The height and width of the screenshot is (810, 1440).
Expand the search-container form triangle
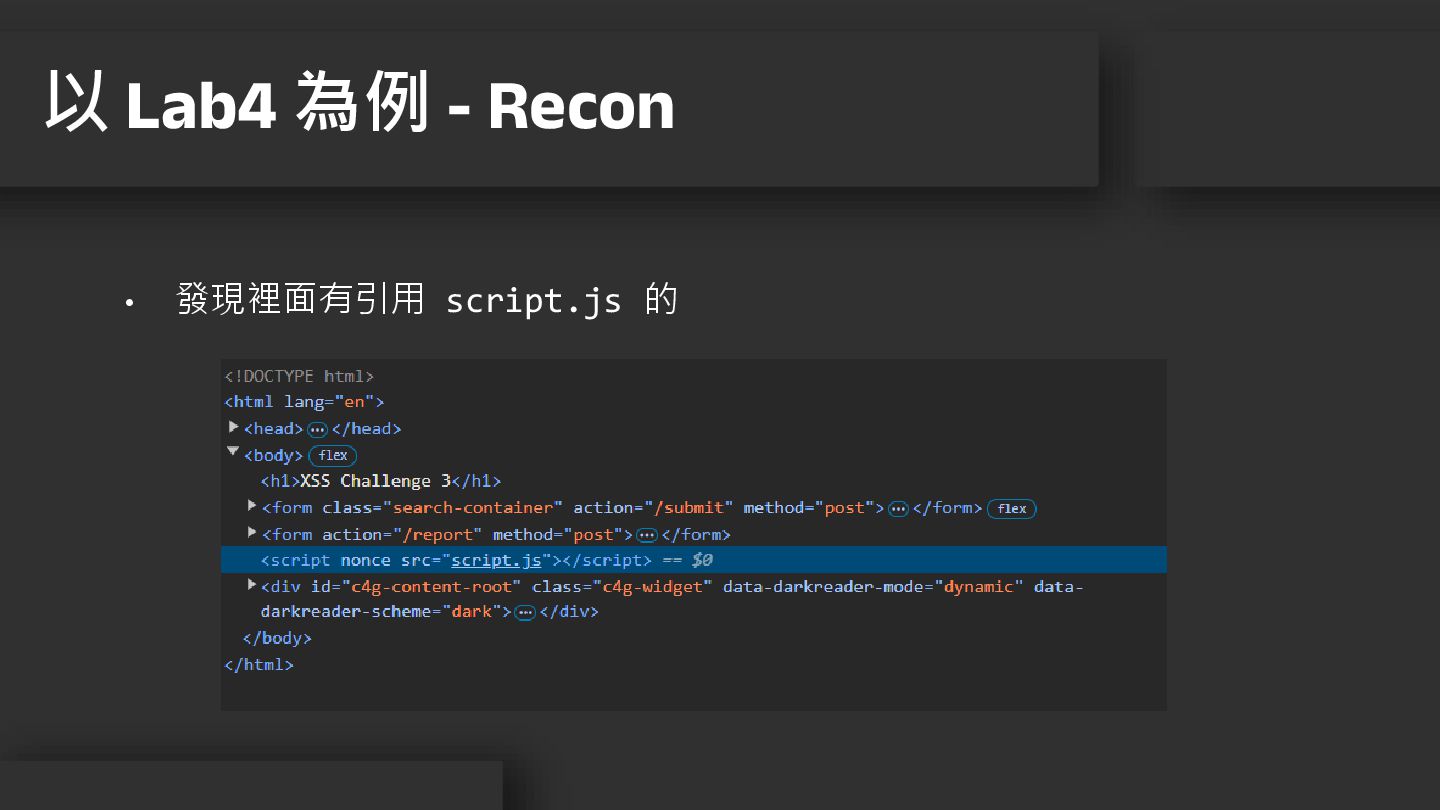(252, 506)
